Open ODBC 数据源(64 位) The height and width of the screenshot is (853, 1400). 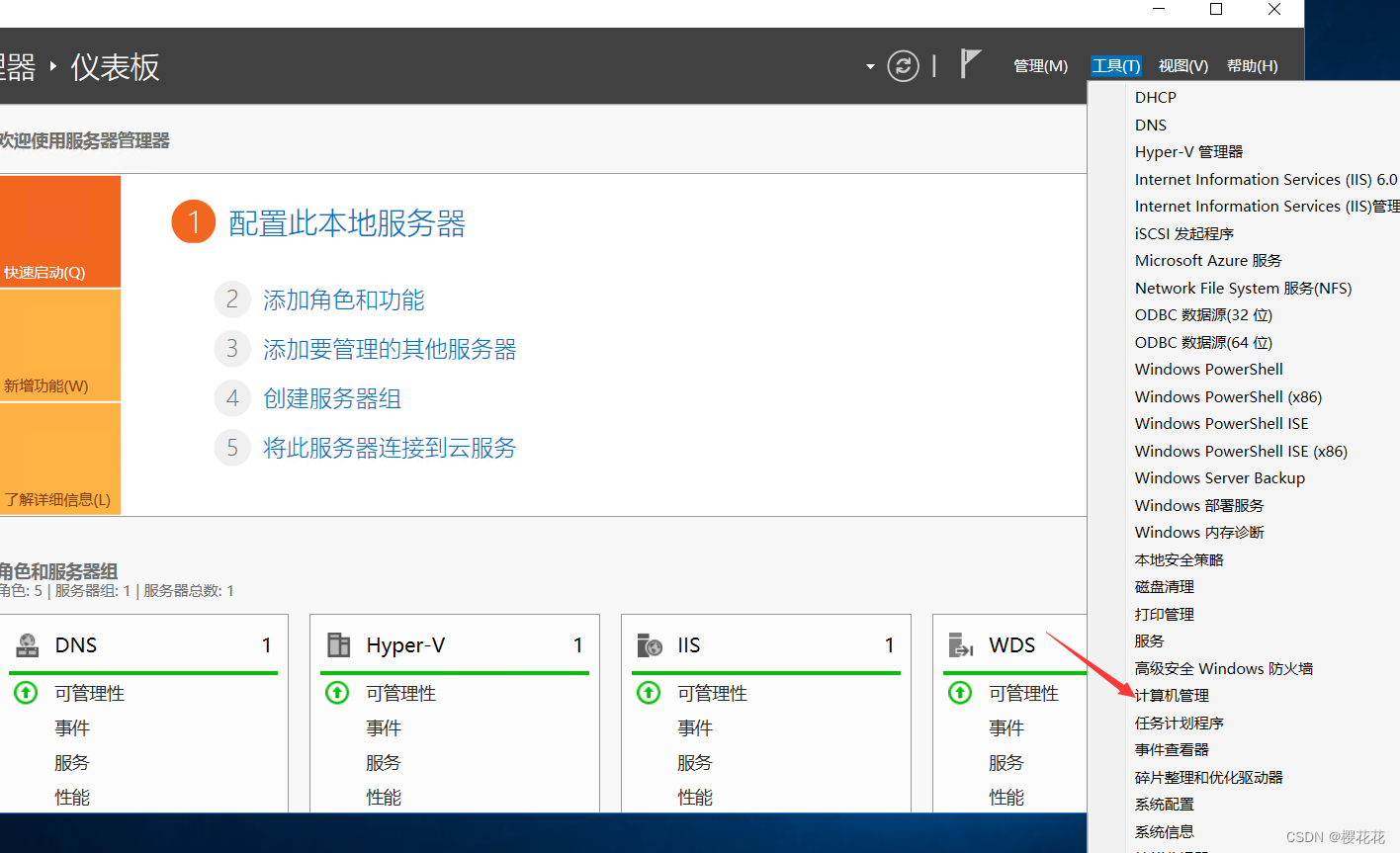(x=1203, y=342)
